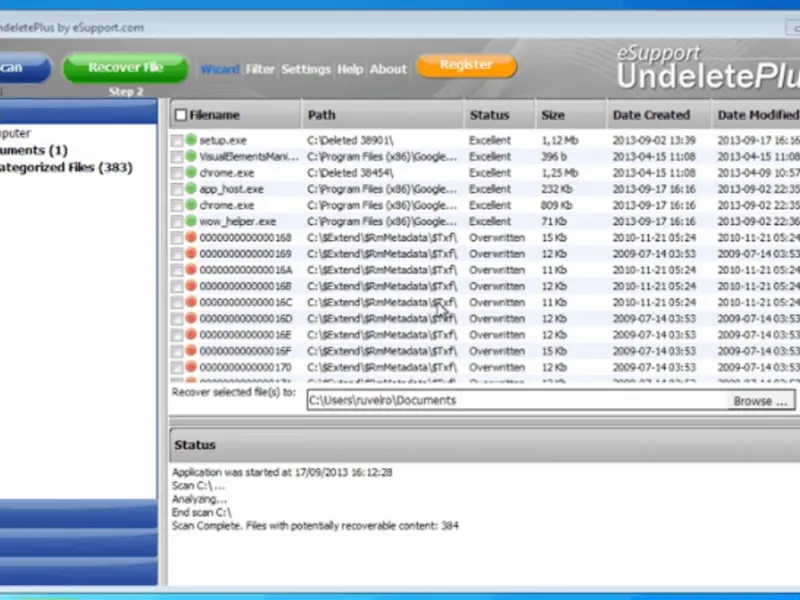Sort by the Date Modified column header
Screen dimensions: 800x600
[756, 115]
